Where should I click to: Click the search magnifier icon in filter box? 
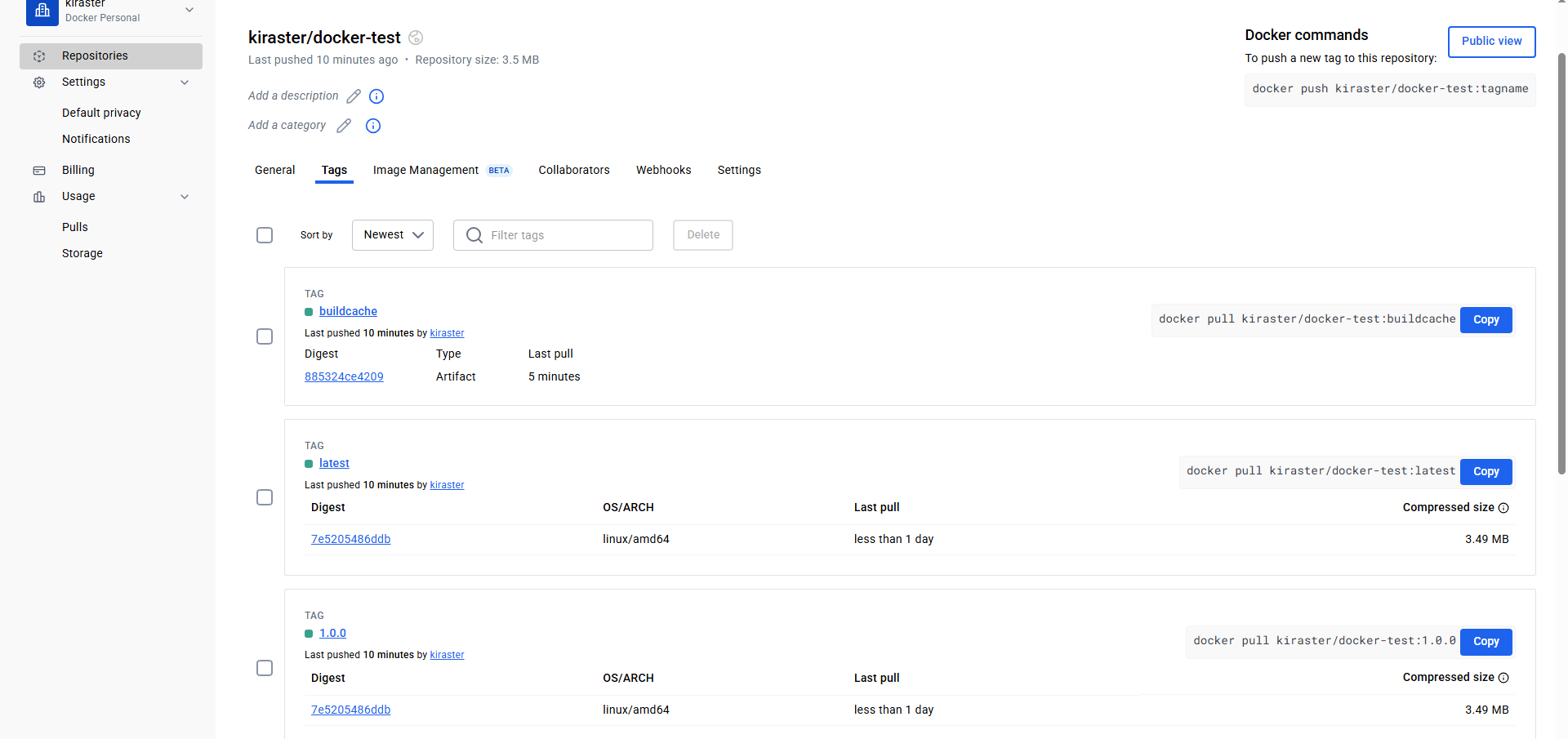coord(474,235)
